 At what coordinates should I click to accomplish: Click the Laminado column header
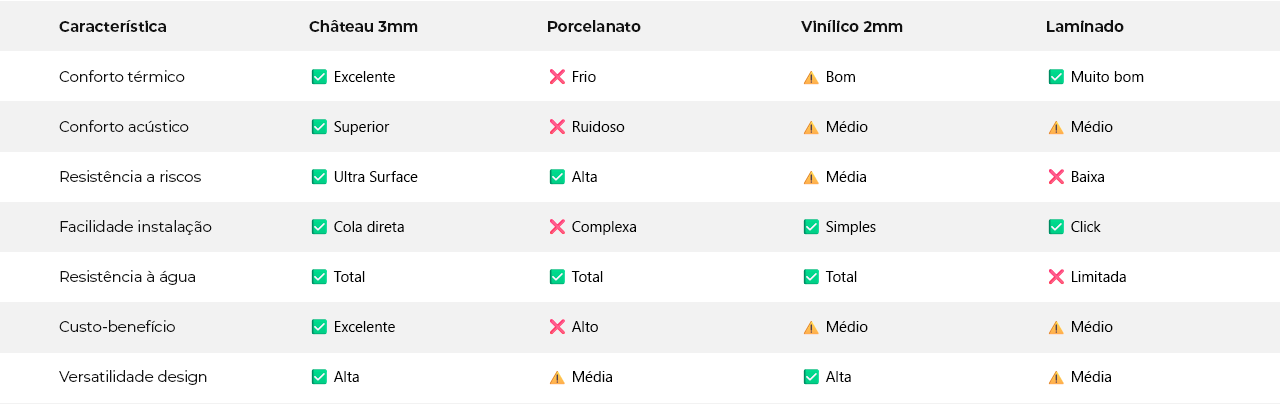coord(1084,27)
